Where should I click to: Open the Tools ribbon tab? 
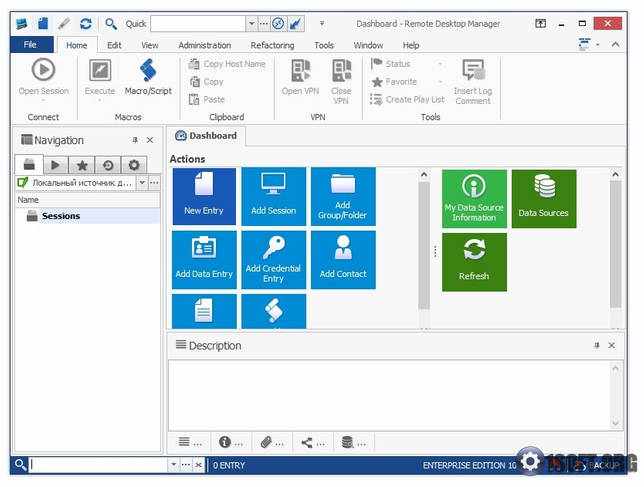click(324, 45)
